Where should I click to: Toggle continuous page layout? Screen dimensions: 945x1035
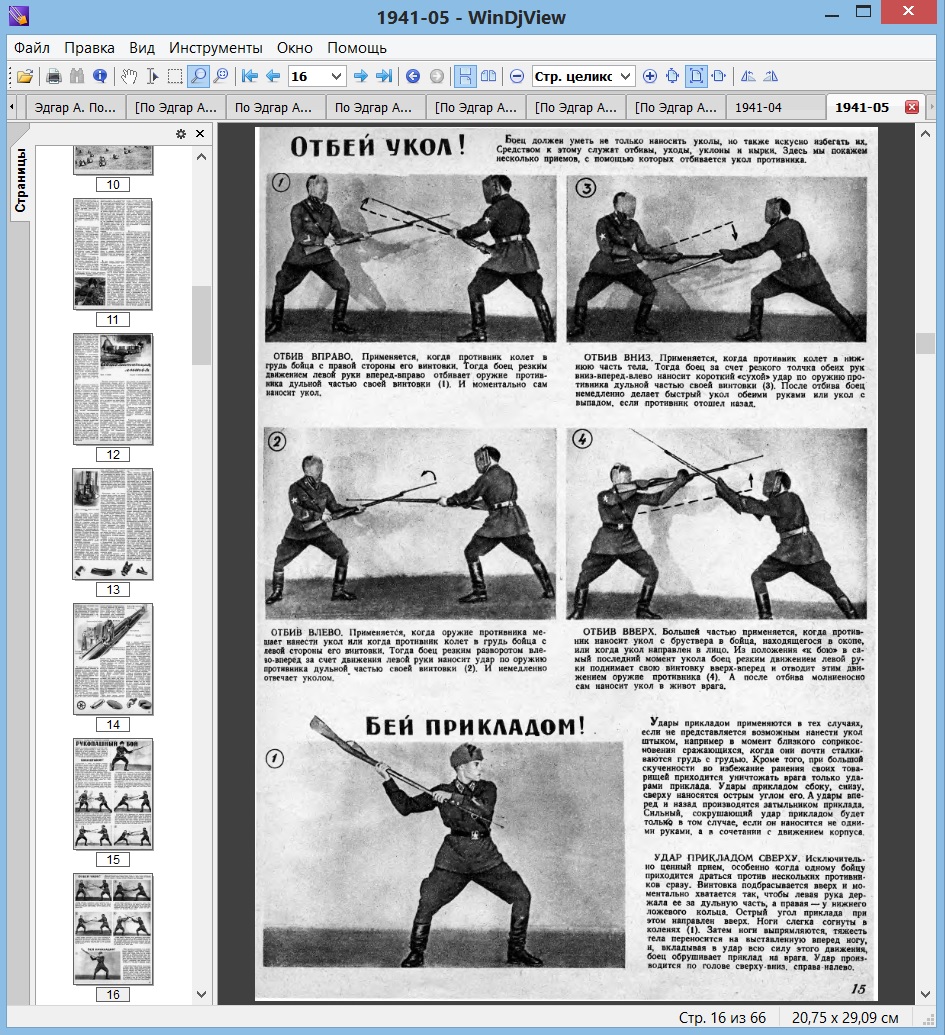(x=465, y=76)
